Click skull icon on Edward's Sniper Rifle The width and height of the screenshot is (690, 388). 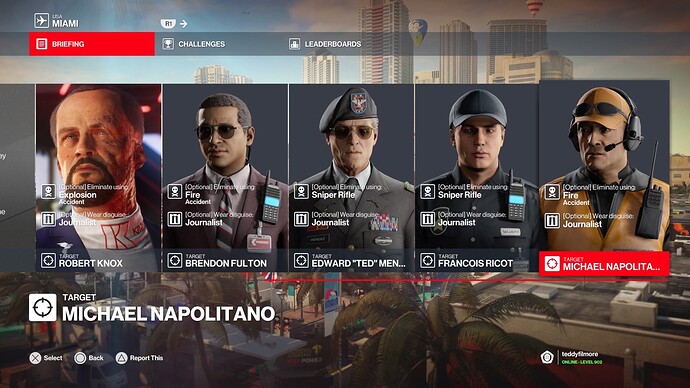click(x=301, y=192)
